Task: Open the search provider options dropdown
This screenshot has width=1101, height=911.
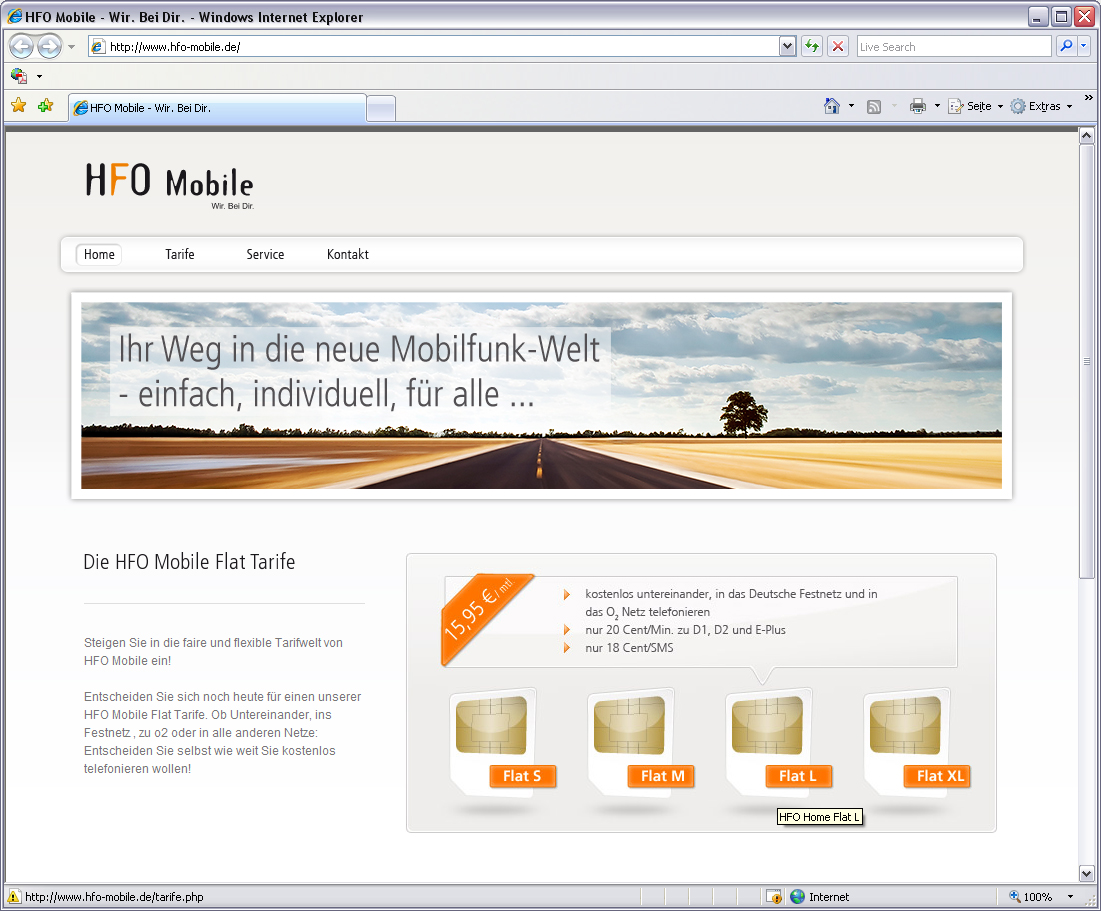Action: click(x=1083, y=46)
